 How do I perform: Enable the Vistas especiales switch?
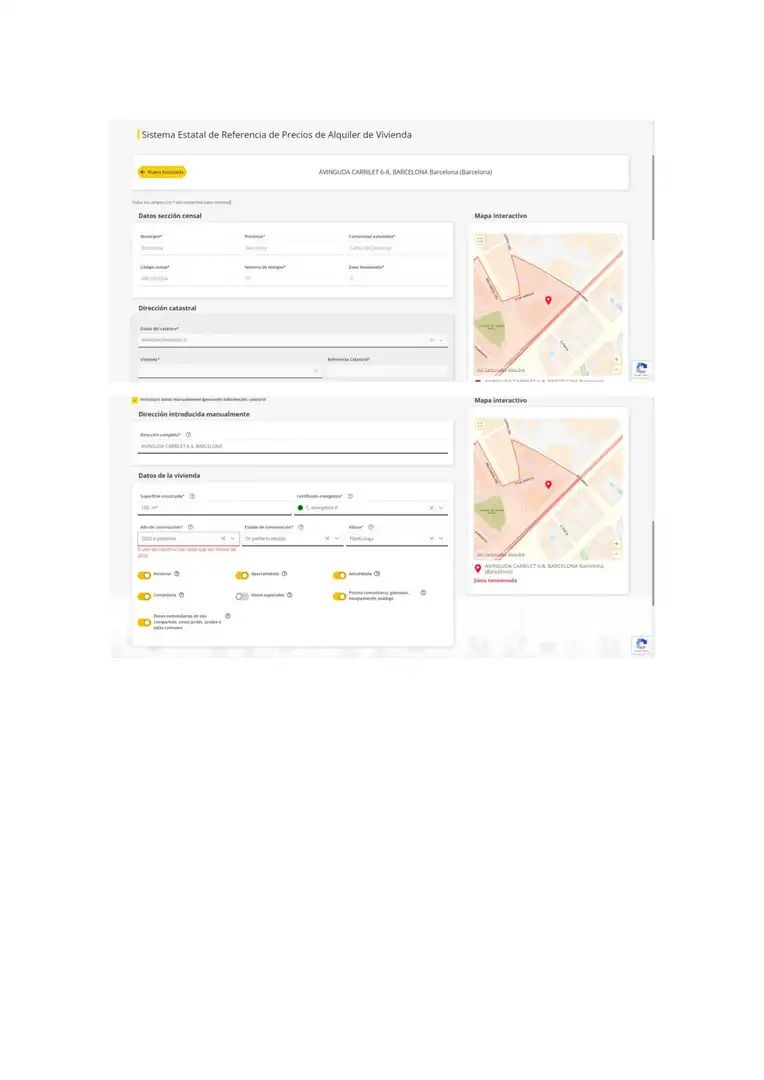242,596
